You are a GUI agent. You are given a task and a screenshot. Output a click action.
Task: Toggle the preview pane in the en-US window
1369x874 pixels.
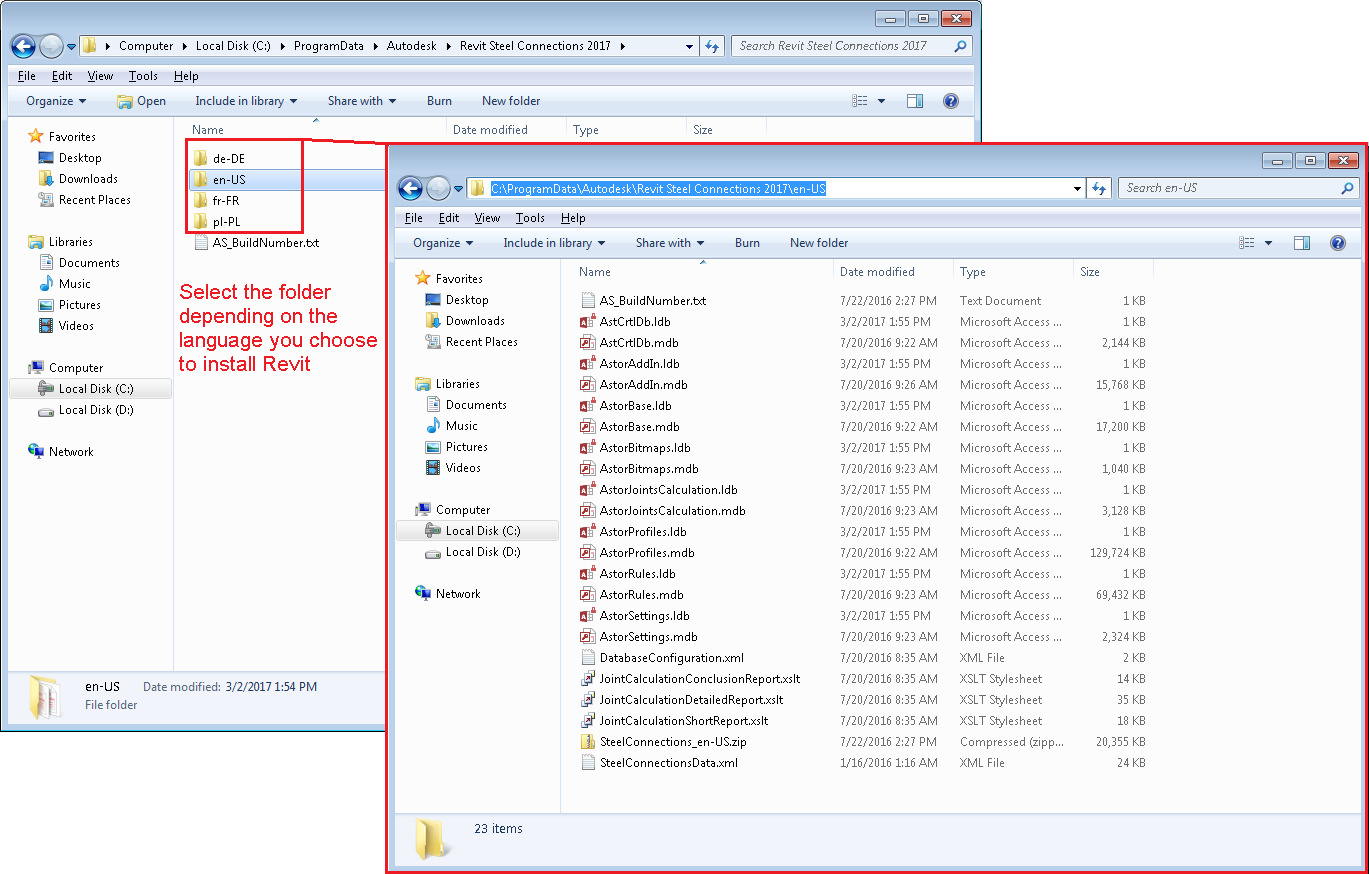point(1301,242)
